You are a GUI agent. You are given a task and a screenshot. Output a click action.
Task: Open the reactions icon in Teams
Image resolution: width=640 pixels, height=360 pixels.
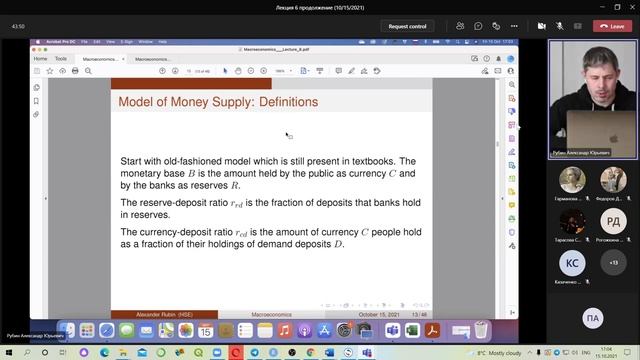(x=496, y=26)
